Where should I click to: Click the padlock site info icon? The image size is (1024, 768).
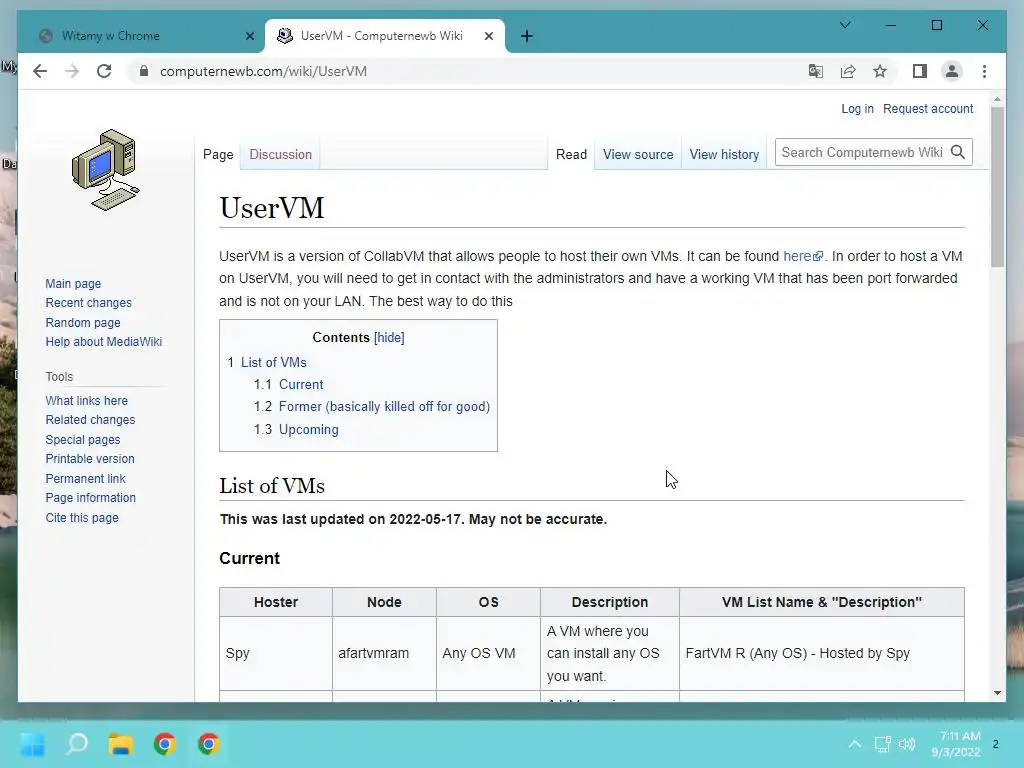tap(144, 71)
